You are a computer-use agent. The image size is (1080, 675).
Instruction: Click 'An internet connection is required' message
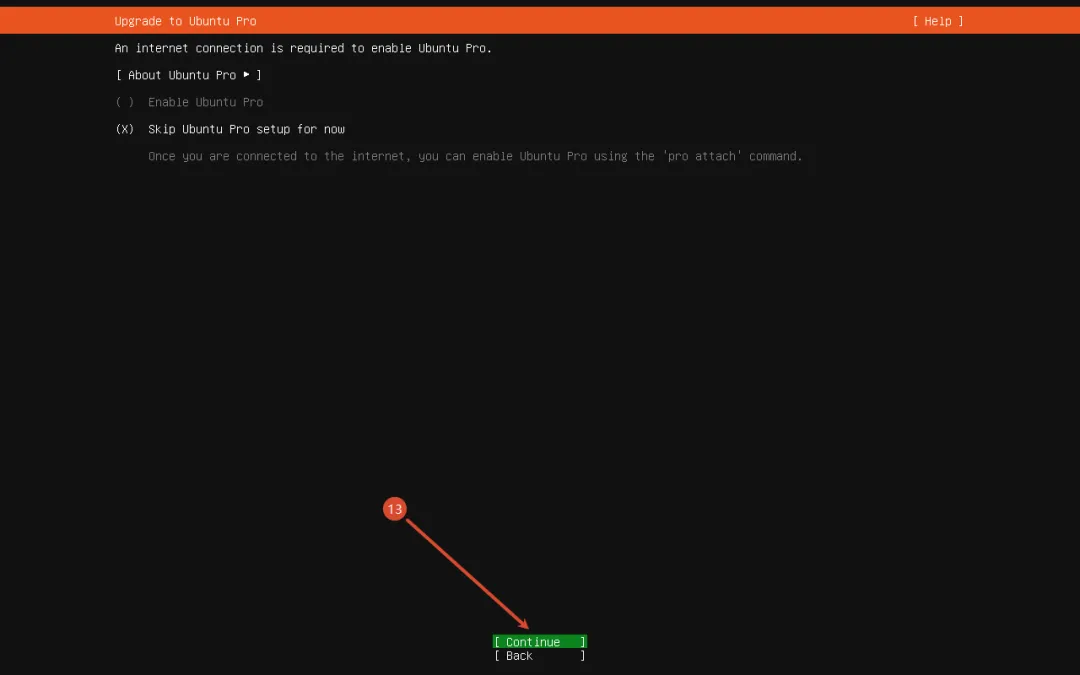tap(303, 48)
